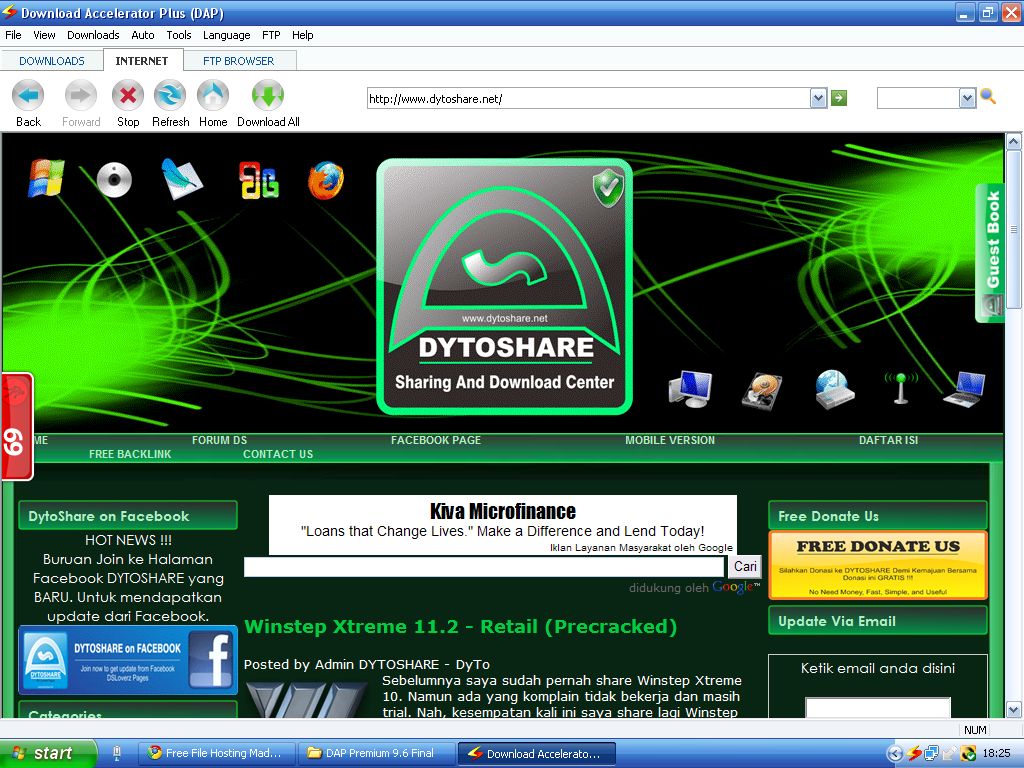Click the Kiva Microfinance ad link

click(x=503, y=511)
